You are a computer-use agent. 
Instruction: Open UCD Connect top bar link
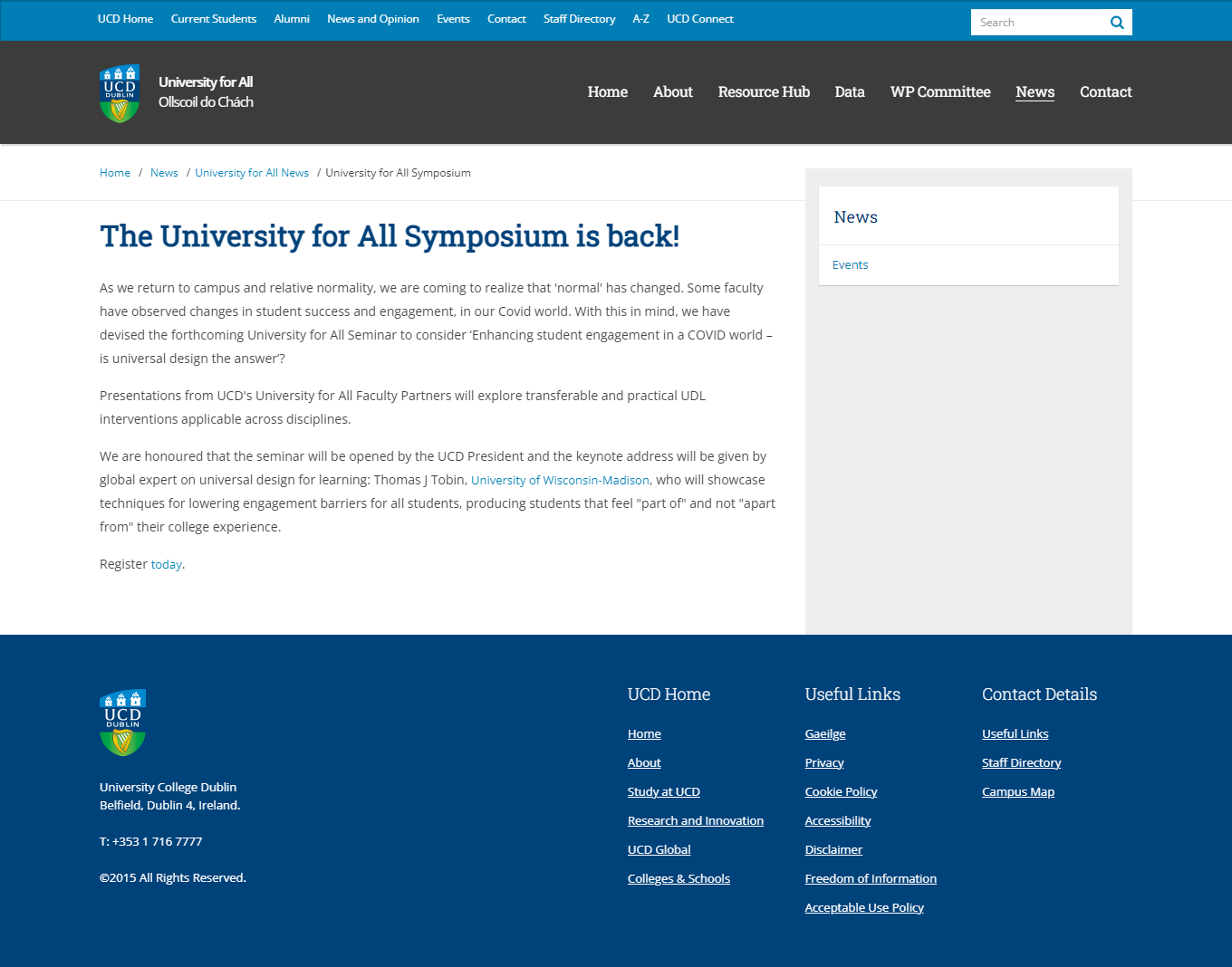(699, 19)
